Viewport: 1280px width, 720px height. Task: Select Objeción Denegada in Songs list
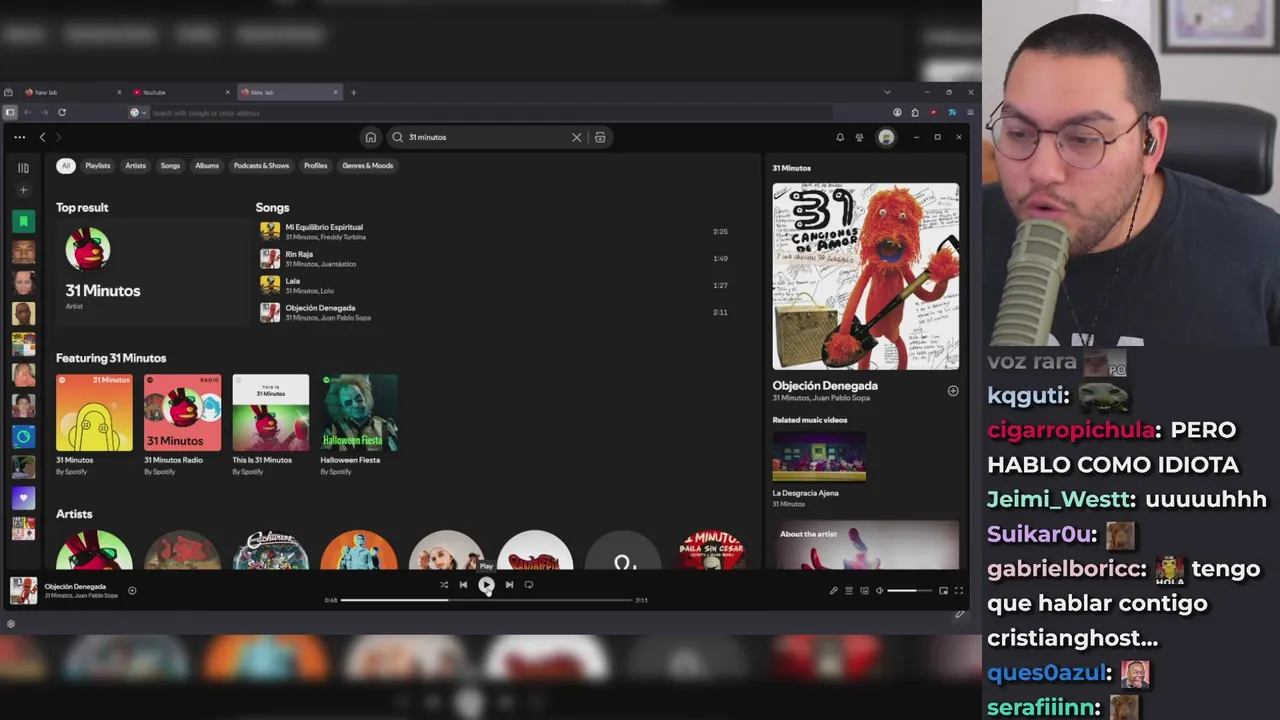click(494, 312)
